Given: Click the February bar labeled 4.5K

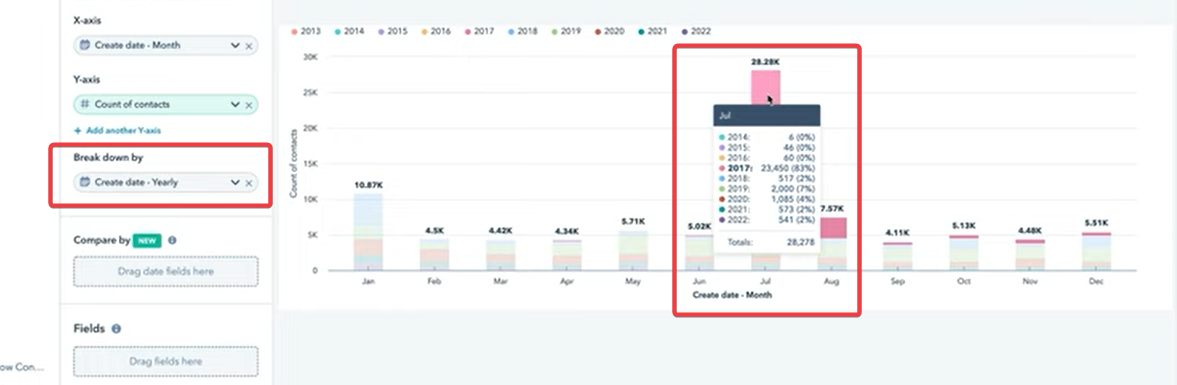Looking at the screenshot, I should [x=434, y=254].
